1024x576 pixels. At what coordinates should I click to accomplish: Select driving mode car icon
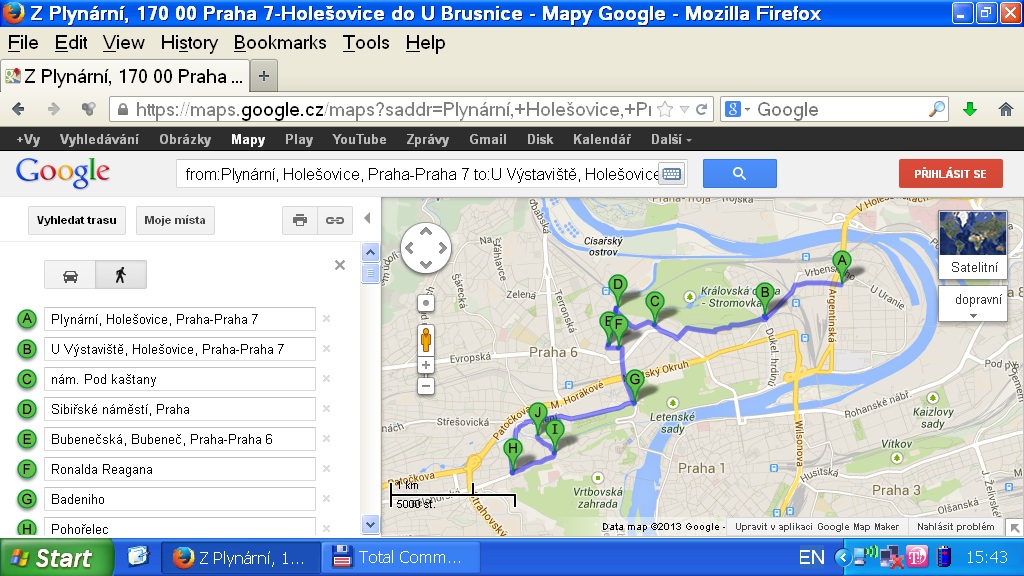70,275
